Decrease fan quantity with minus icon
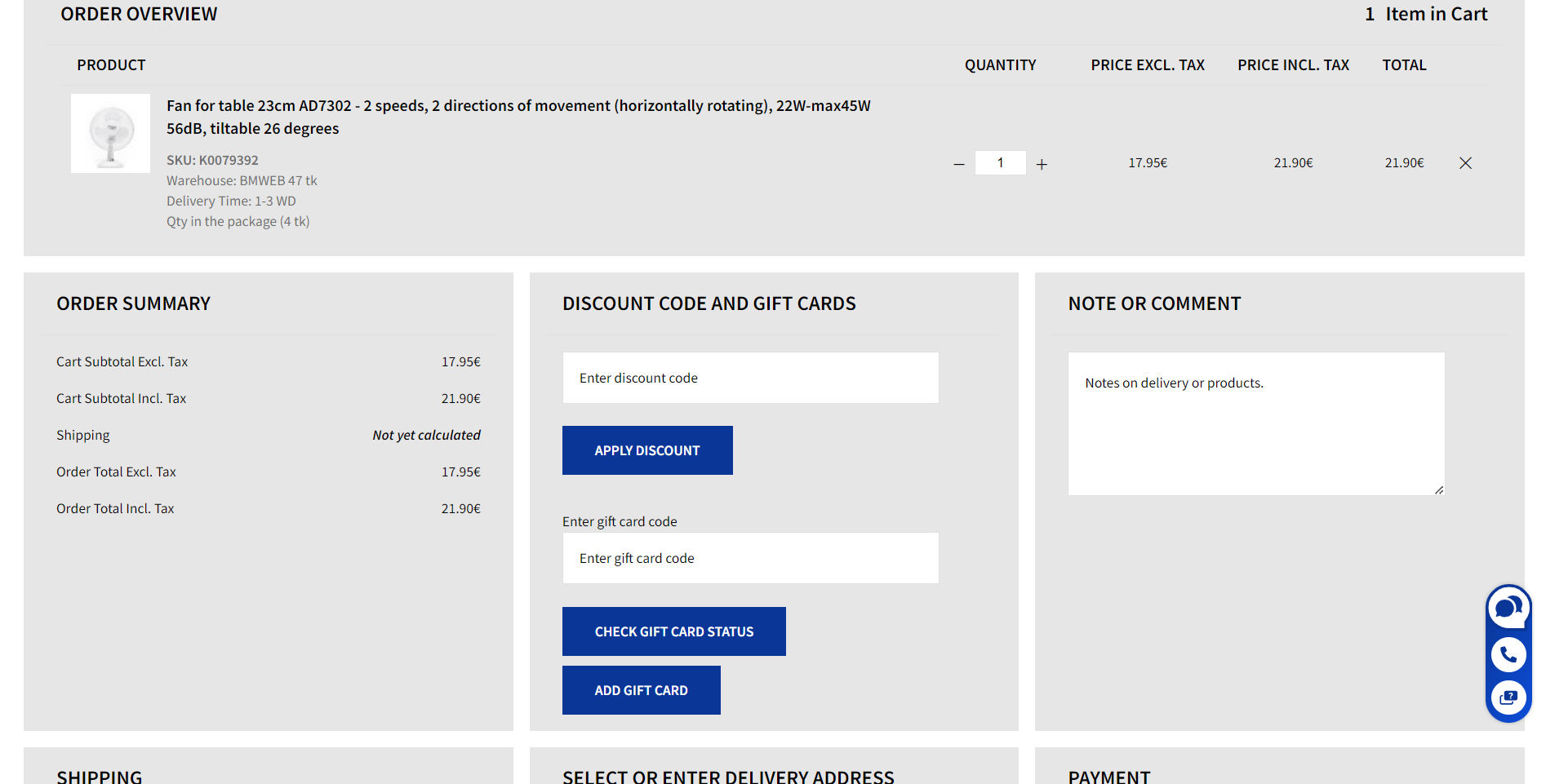 click(x=959, y=164)
